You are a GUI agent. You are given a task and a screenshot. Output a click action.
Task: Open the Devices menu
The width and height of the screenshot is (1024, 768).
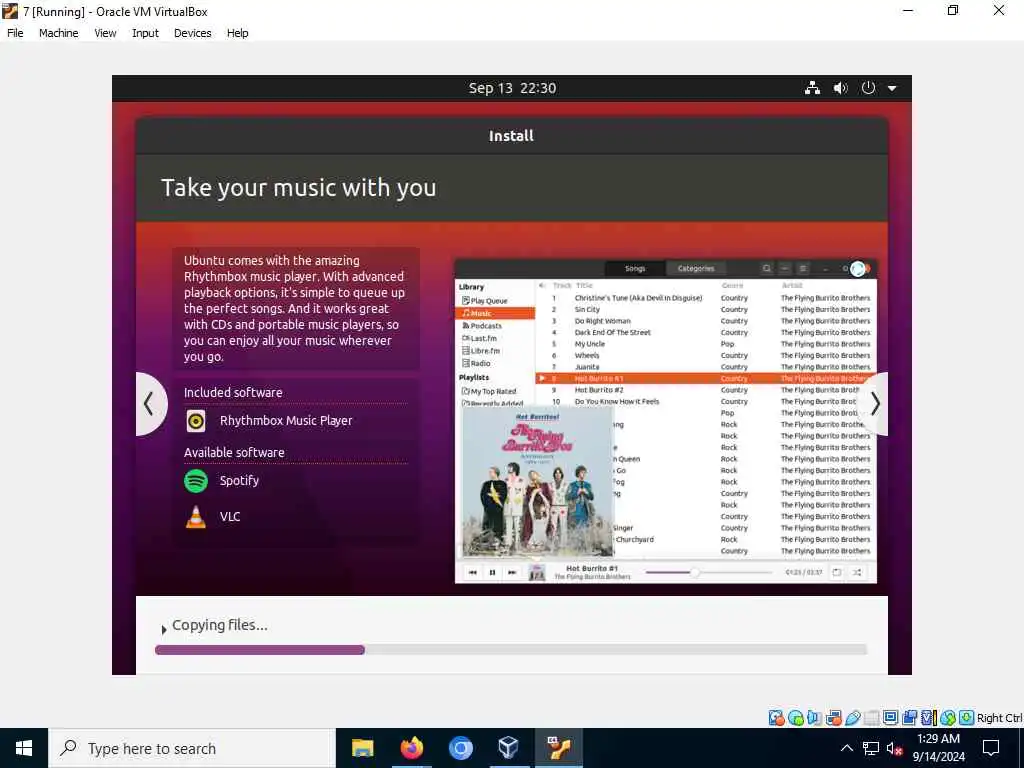(192, 33)
